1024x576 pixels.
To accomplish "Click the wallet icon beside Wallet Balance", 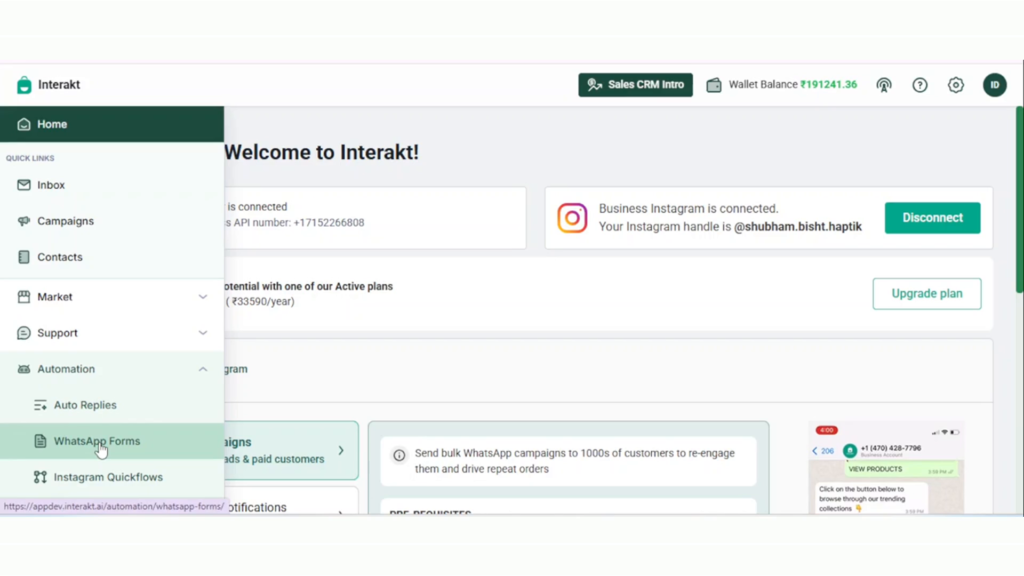I will pyautogui.click(x=714, y=85).
